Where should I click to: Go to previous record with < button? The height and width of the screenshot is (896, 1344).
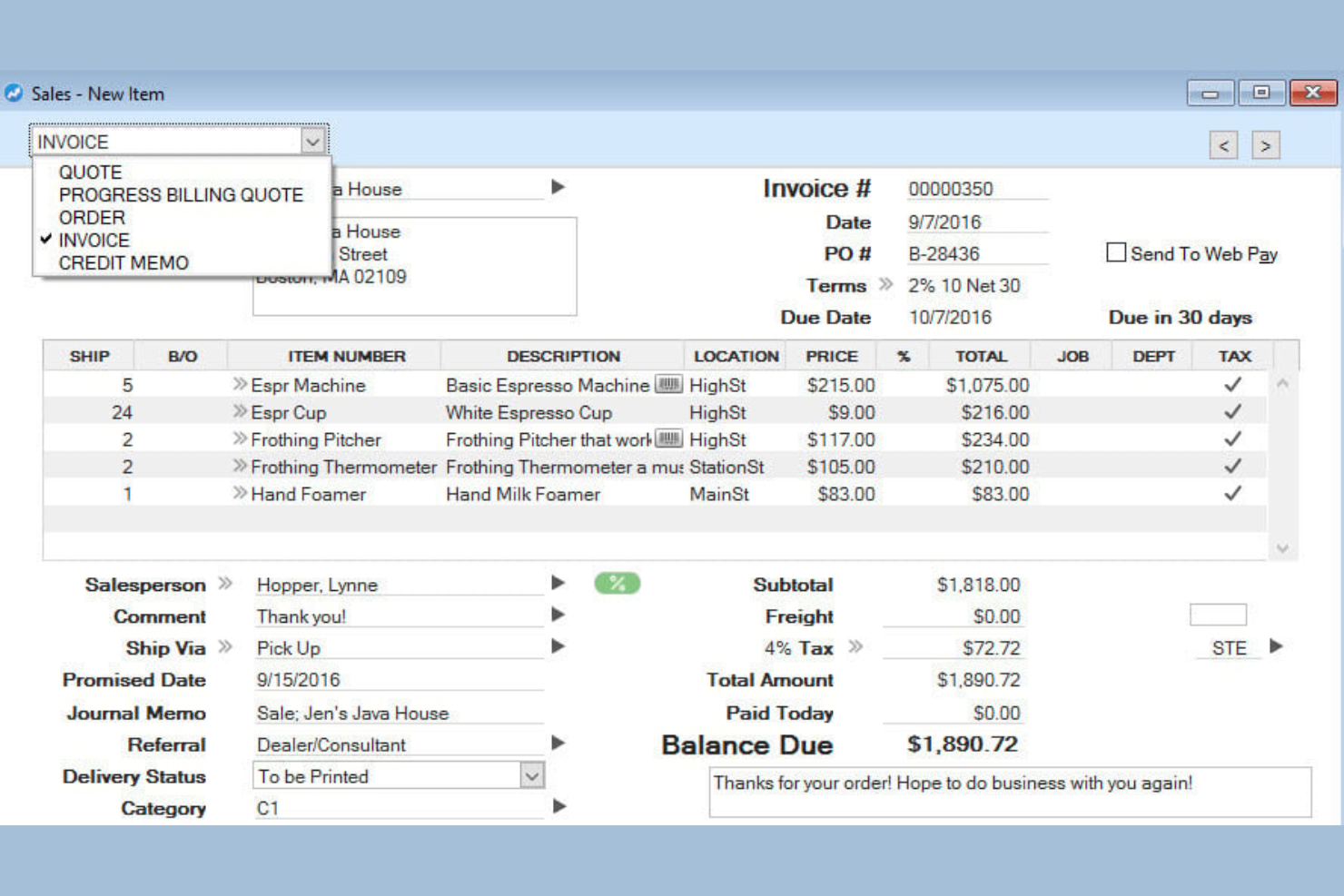coord(1223,145)
